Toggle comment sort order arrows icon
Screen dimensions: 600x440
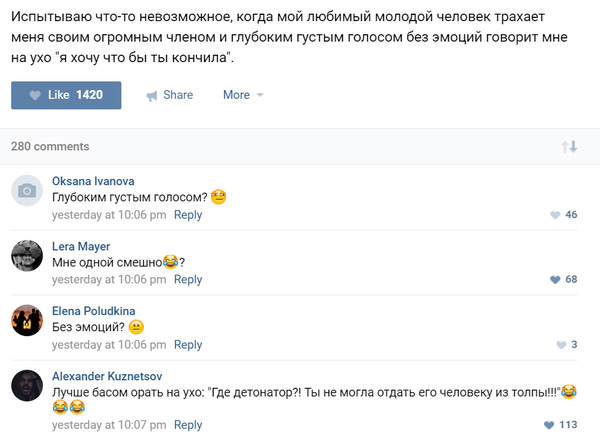[x=569, y=147]
